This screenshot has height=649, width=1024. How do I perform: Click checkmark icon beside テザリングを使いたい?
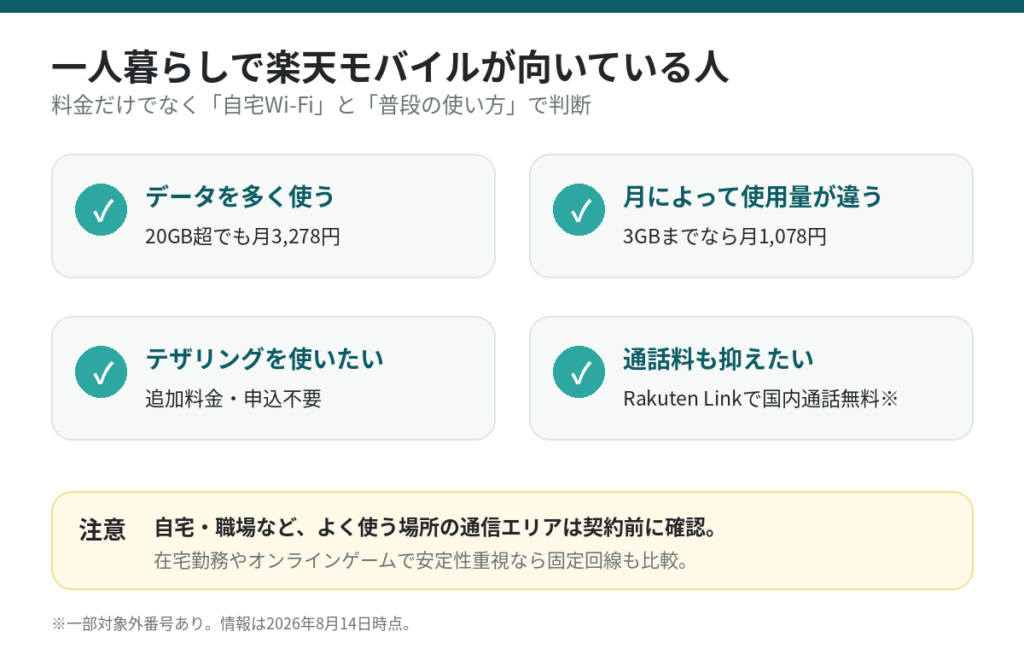pos(101,372)
